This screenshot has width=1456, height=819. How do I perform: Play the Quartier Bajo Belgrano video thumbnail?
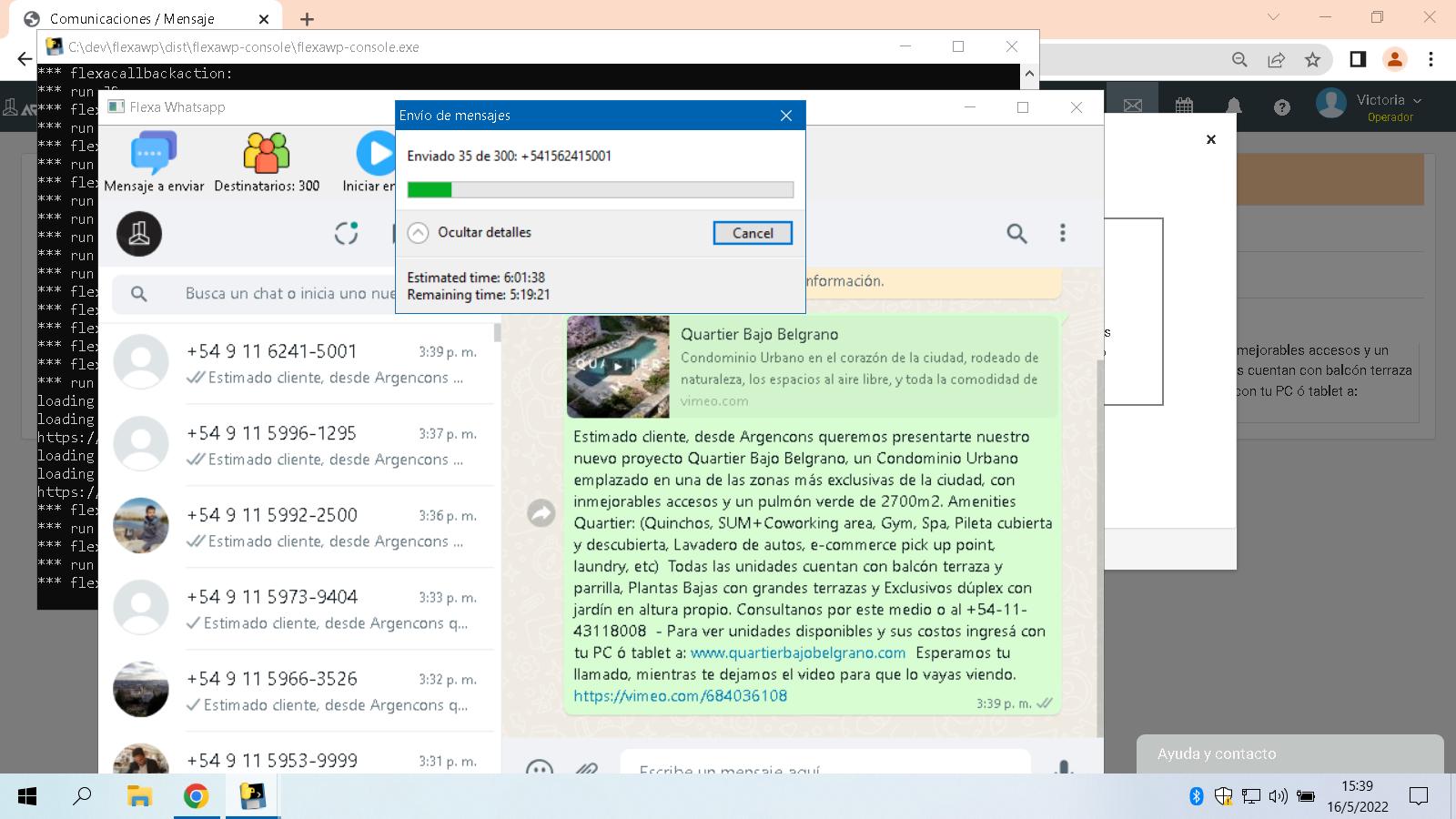click(618, 367)
